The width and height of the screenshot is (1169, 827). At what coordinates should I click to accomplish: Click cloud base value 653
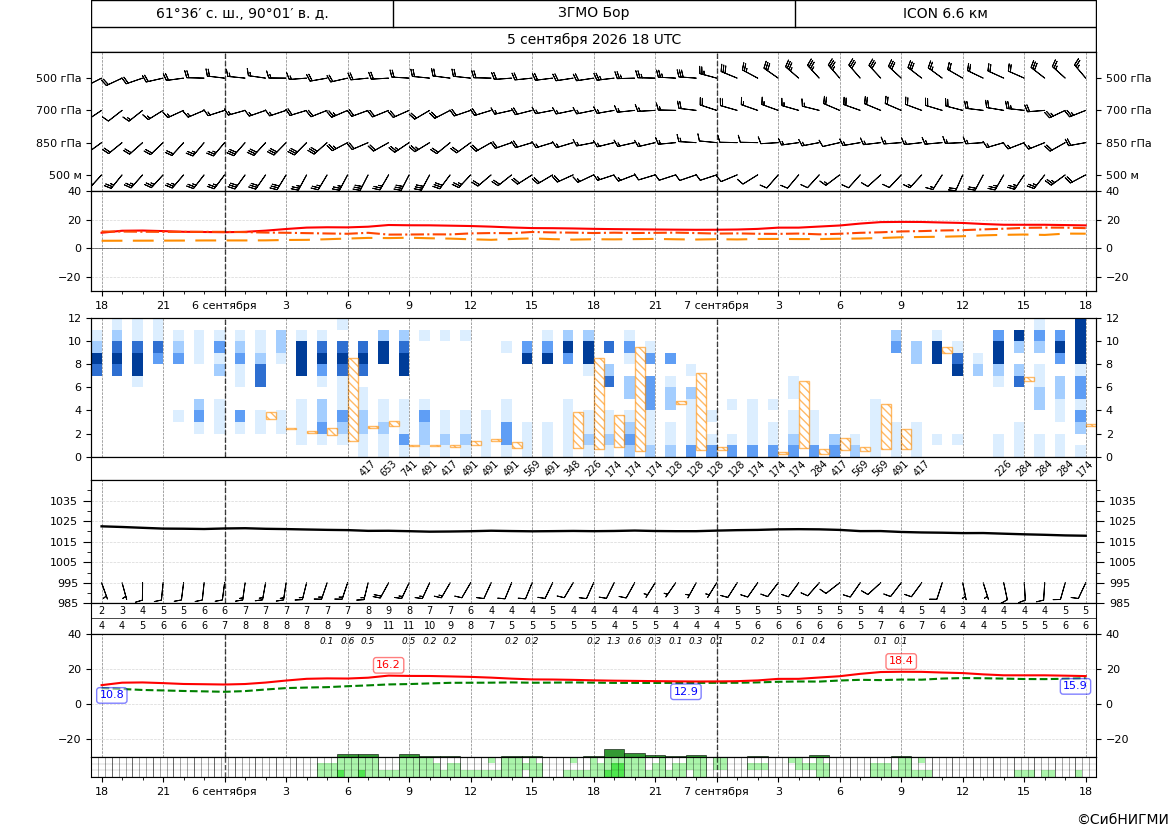pyautogui.click(x=387, y=468)
